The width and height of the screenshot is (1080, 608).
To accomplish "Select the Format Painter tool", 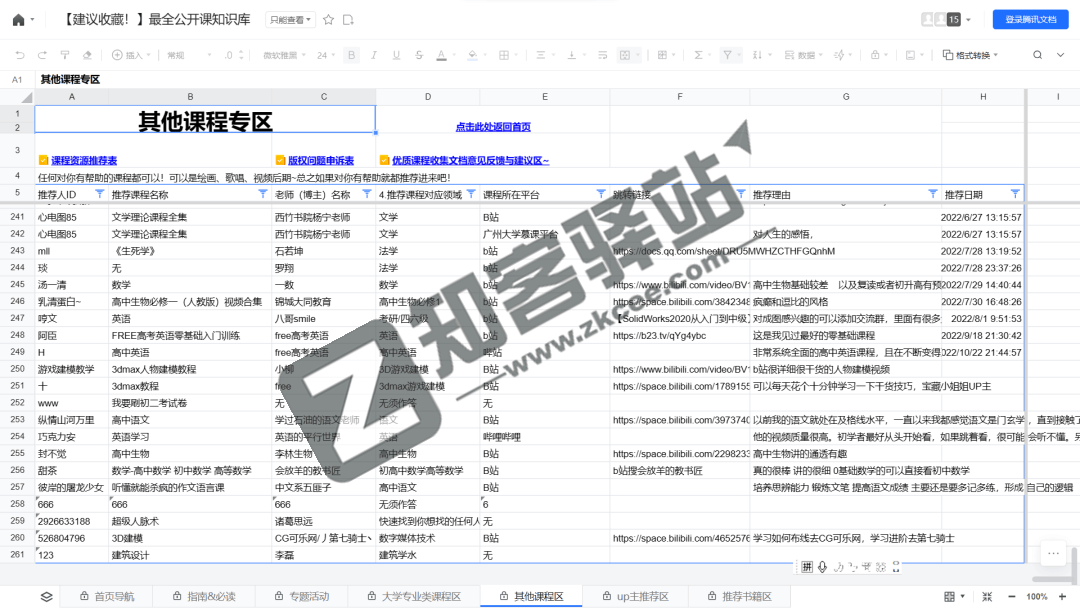I will pos(65,55).
